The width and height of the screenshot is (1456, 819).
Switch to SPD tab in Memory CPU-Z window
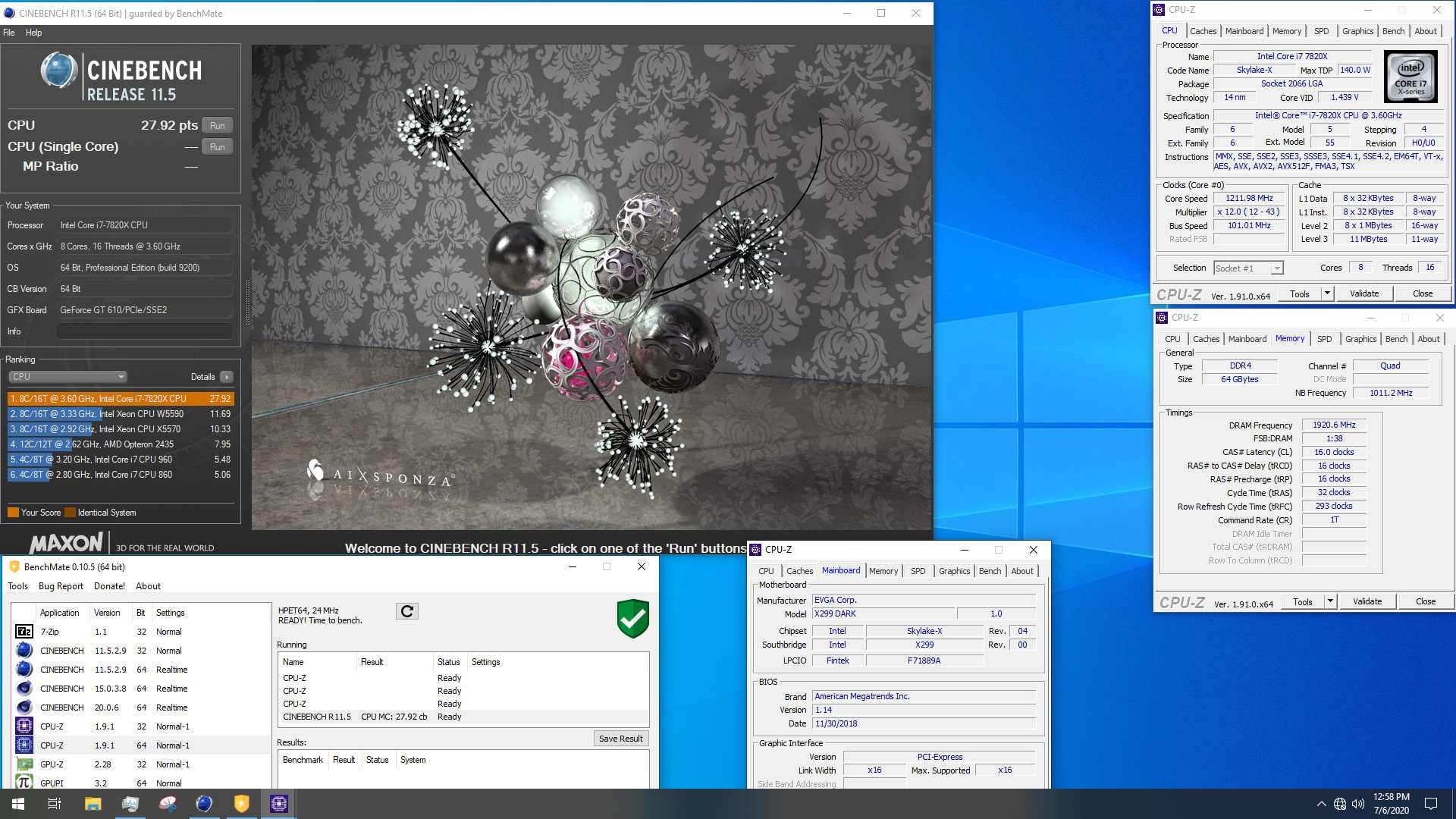1324,339
